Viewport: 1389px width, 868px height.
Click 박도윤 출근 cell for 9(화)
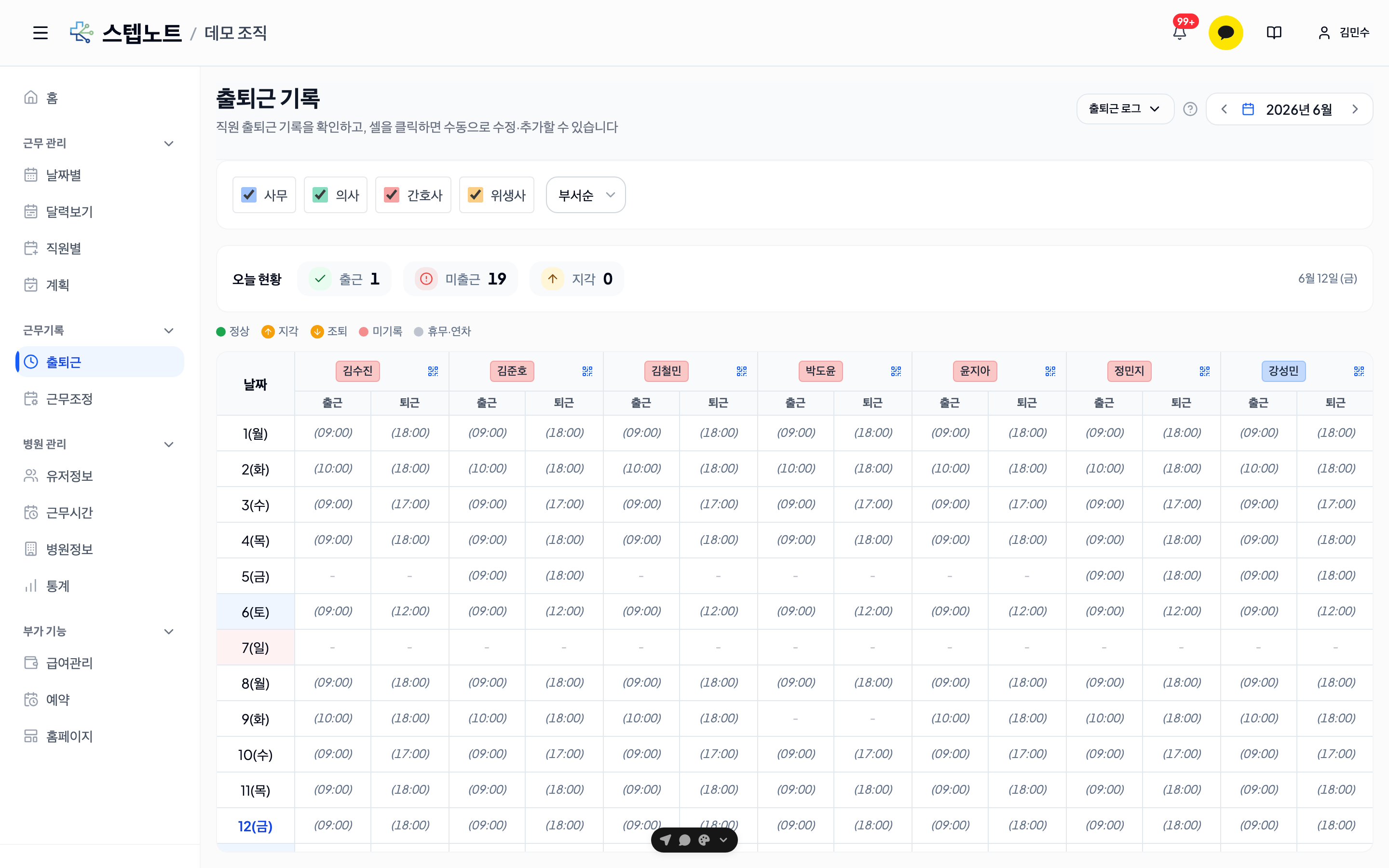coord(795,719)
